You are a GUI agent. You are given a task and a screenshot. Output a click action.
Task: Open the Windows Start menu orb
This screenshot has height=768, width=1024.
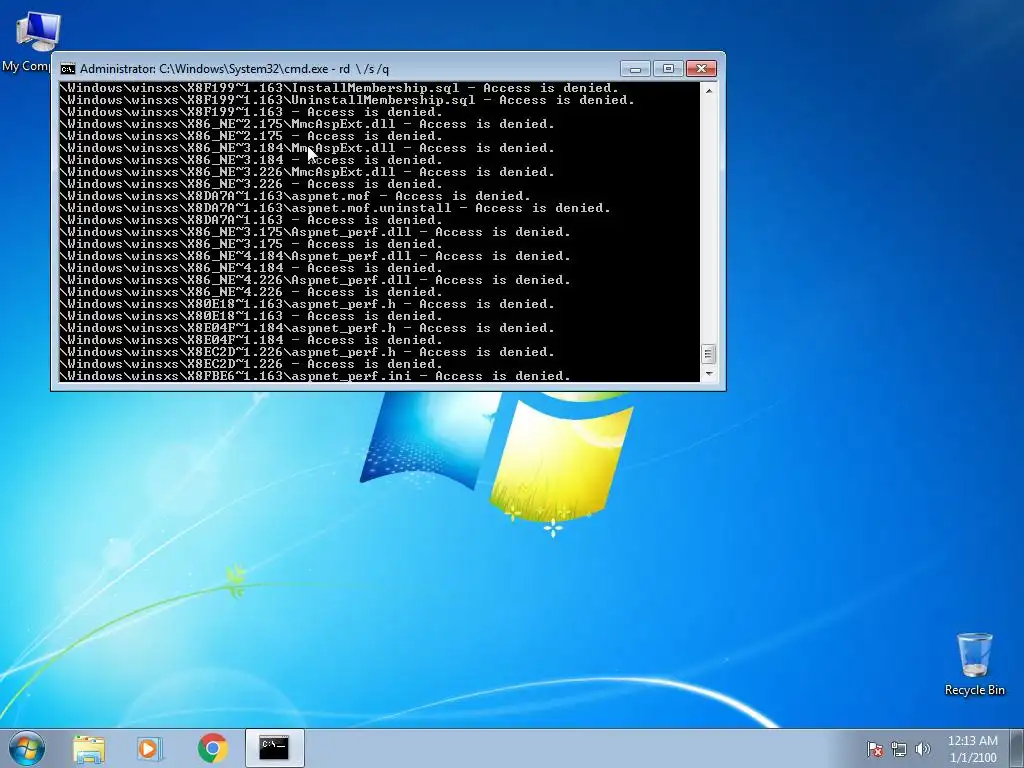coord(26,748)
